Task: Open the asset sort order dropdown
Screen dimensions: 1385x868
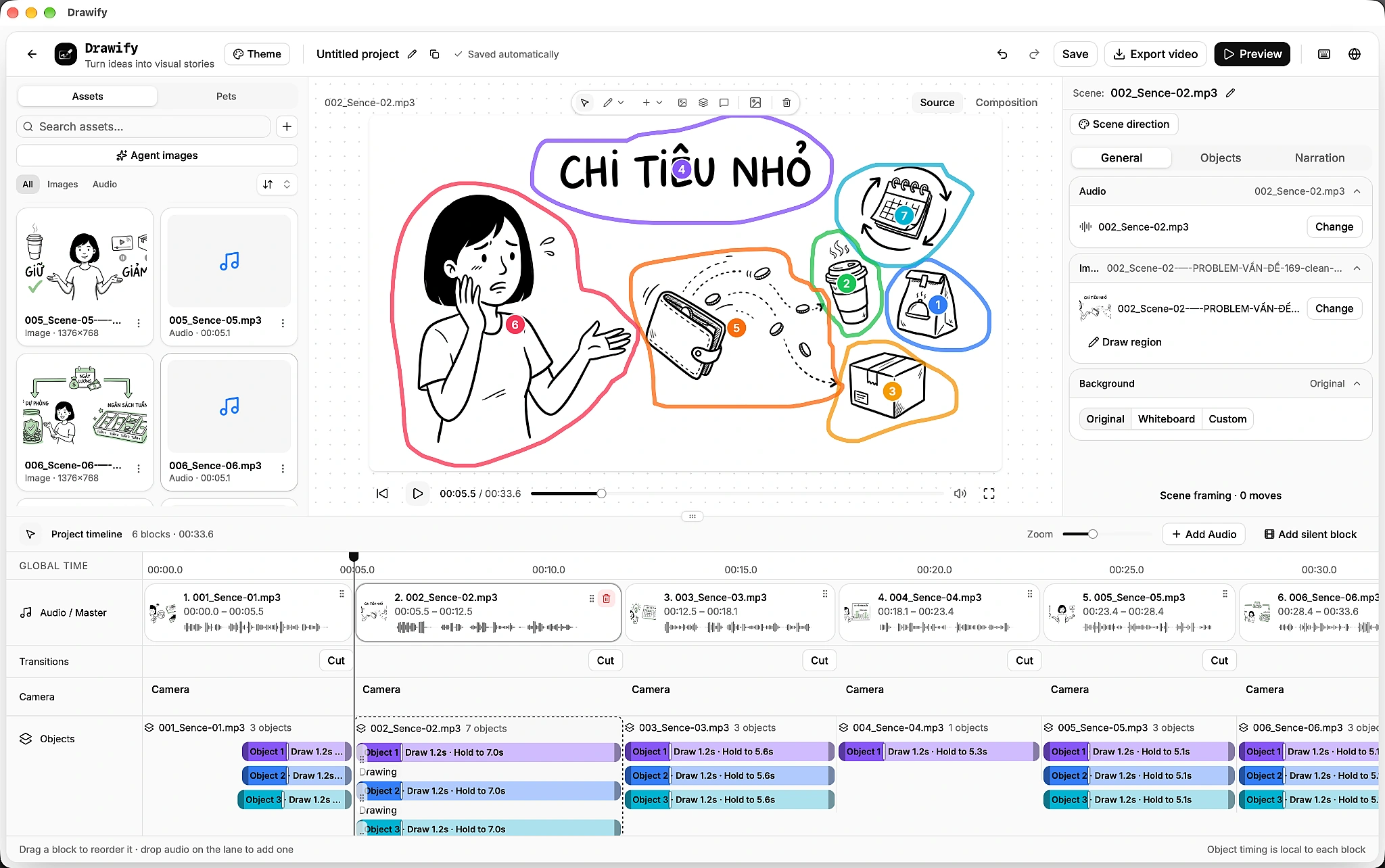Action: point(277,185)
